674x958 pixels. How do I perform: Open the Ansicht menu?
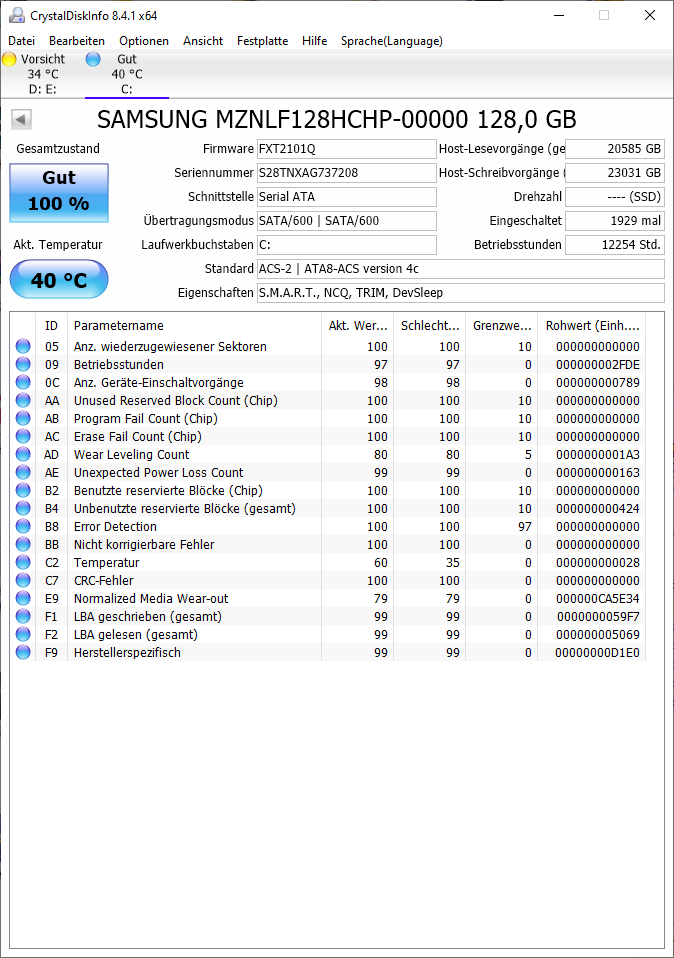[203, 41]
